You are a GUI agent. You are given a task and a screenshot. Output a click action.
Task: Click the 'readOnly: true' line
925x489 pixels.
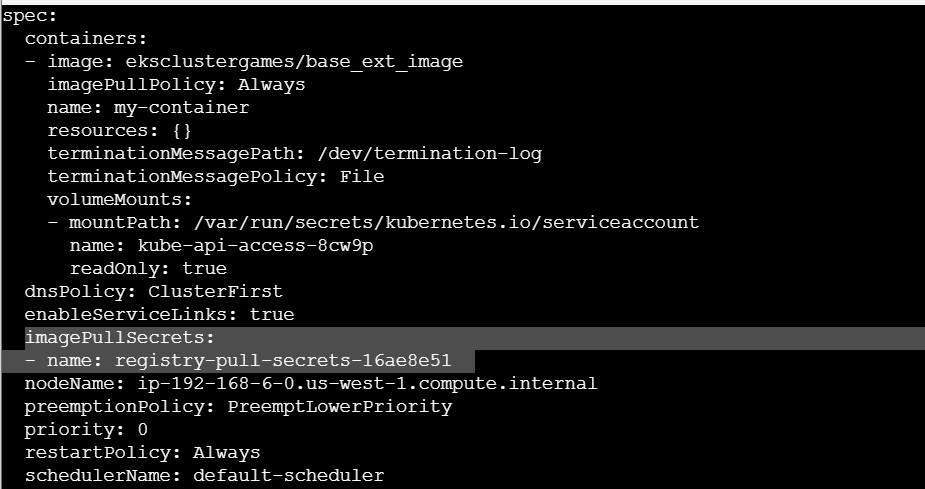pyautogui.click(x=148, y=269)
